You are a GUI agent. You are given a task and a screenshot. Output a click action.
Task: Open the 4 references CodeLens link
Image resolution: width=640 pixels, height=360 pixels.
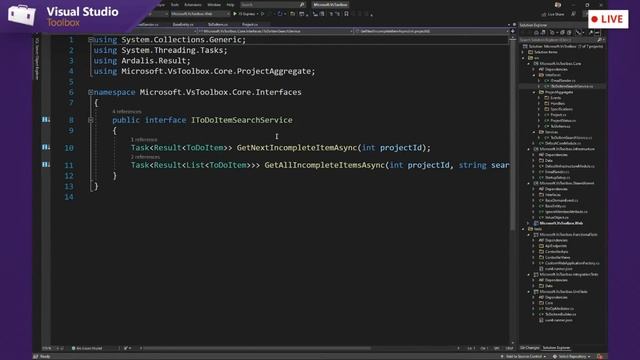(x=127, y=111)
